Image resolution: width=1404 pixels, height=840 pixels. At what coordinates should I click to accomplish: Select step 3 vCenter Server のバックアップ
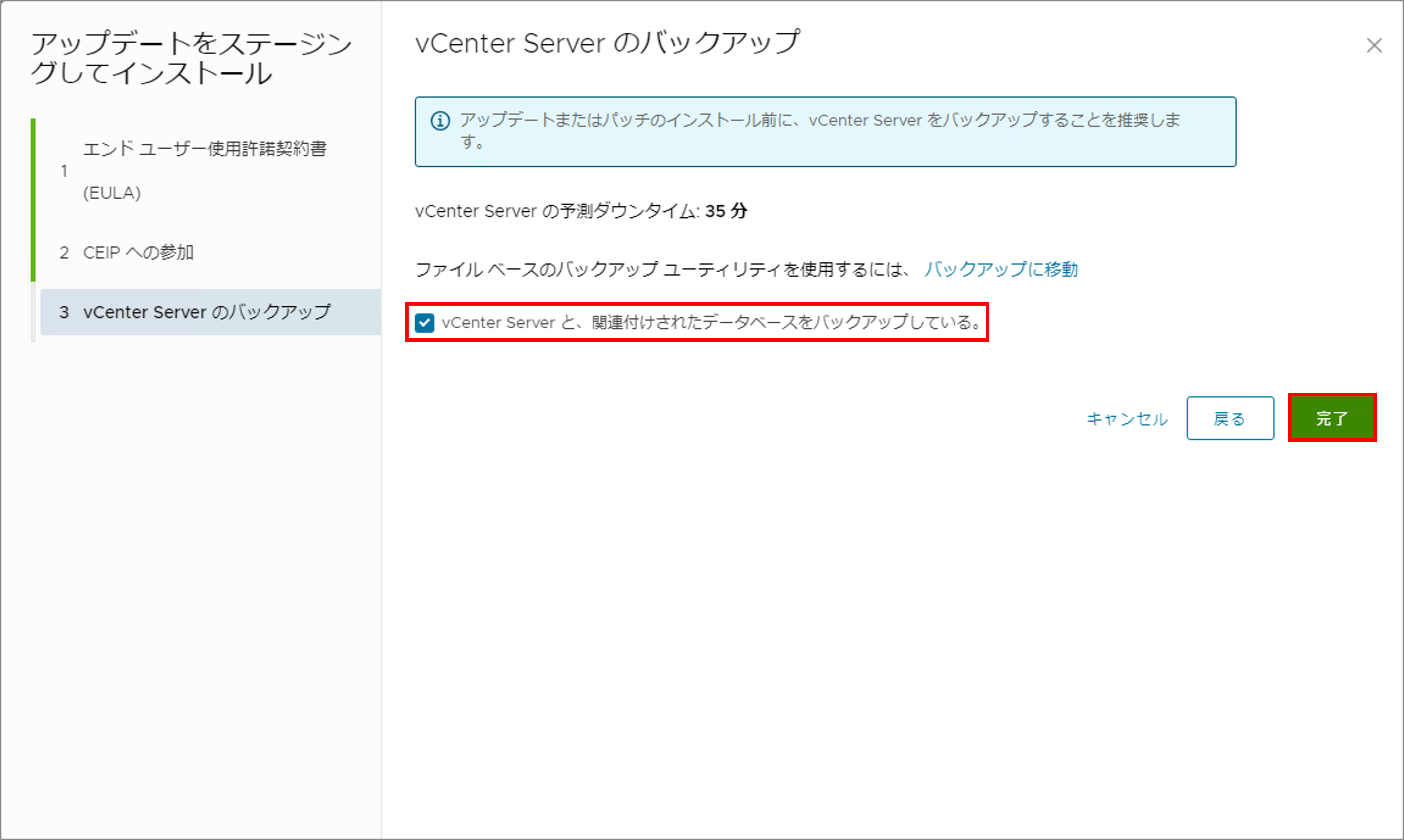point(210,312)
